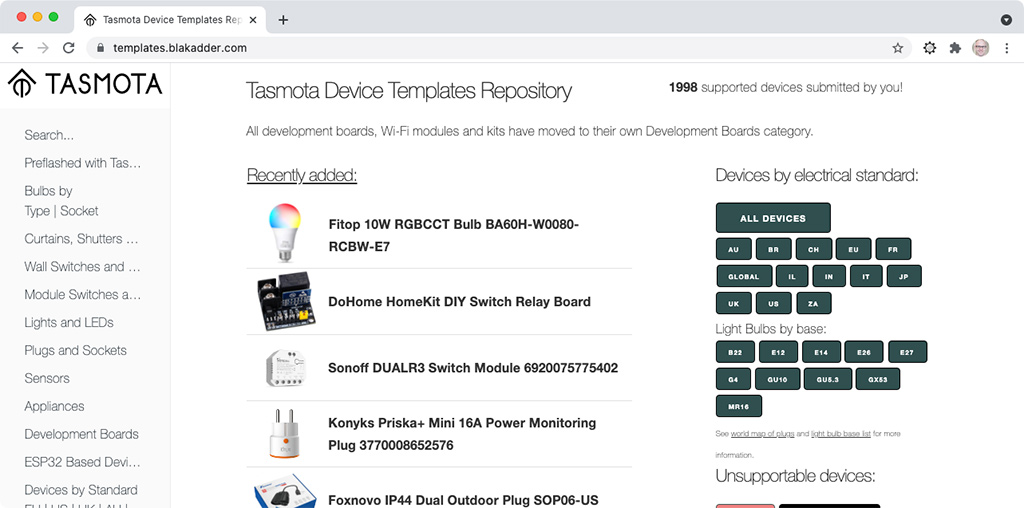Open Wall Switches sidebar category
1024x508 pixels.
tap(82, 266)
